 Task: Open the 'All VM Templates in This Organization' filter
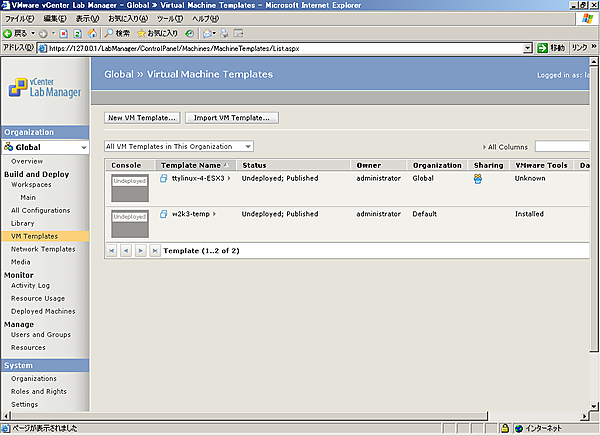246,146
